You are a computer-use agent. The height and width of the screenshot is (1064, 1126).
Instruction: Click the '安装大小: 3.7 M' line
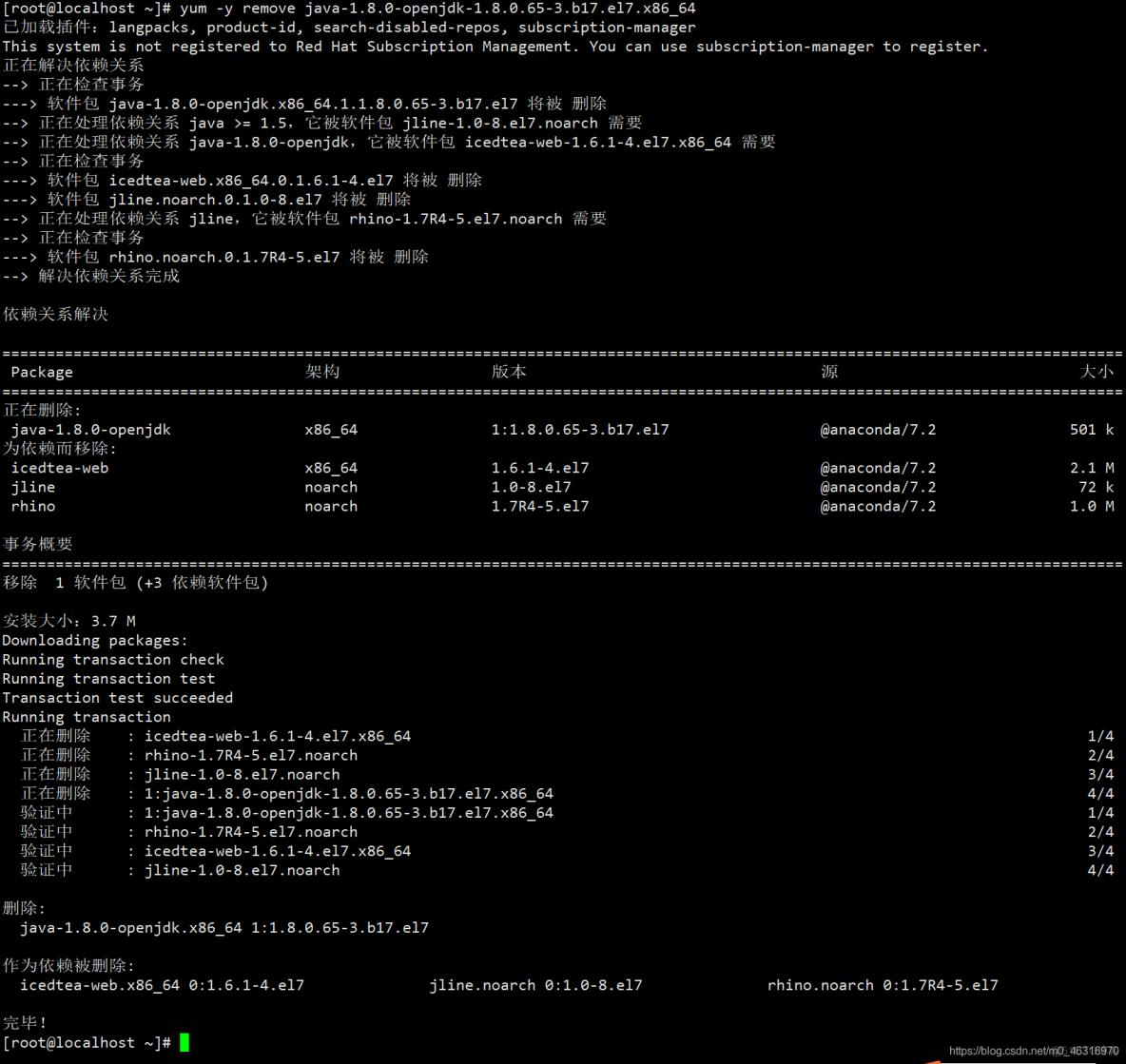tap(68, 621)
